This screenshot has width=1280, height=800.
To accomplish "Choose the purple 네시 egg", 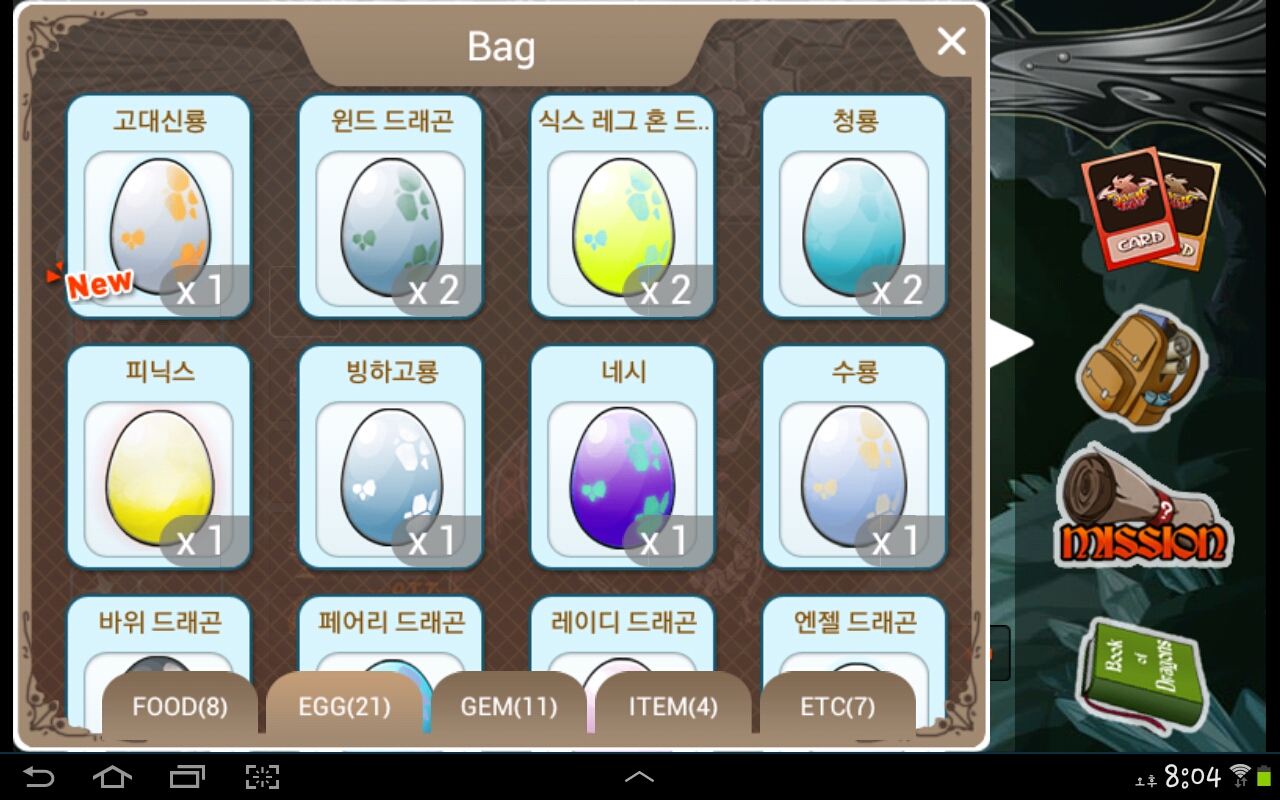I will (x=623, y=458).
